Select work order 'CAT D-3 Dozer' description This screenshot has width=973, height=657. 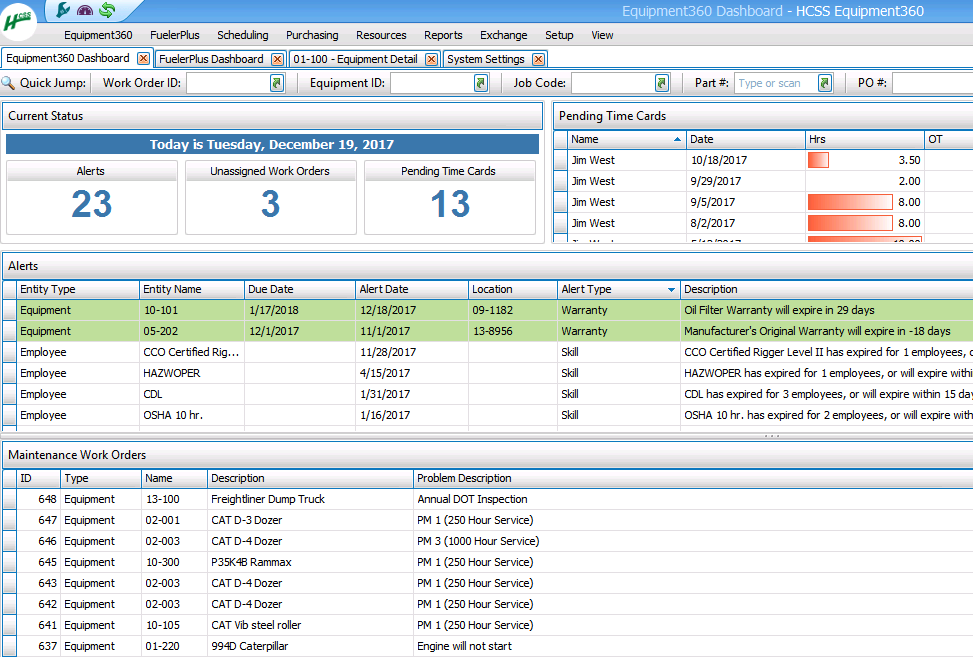246,521
